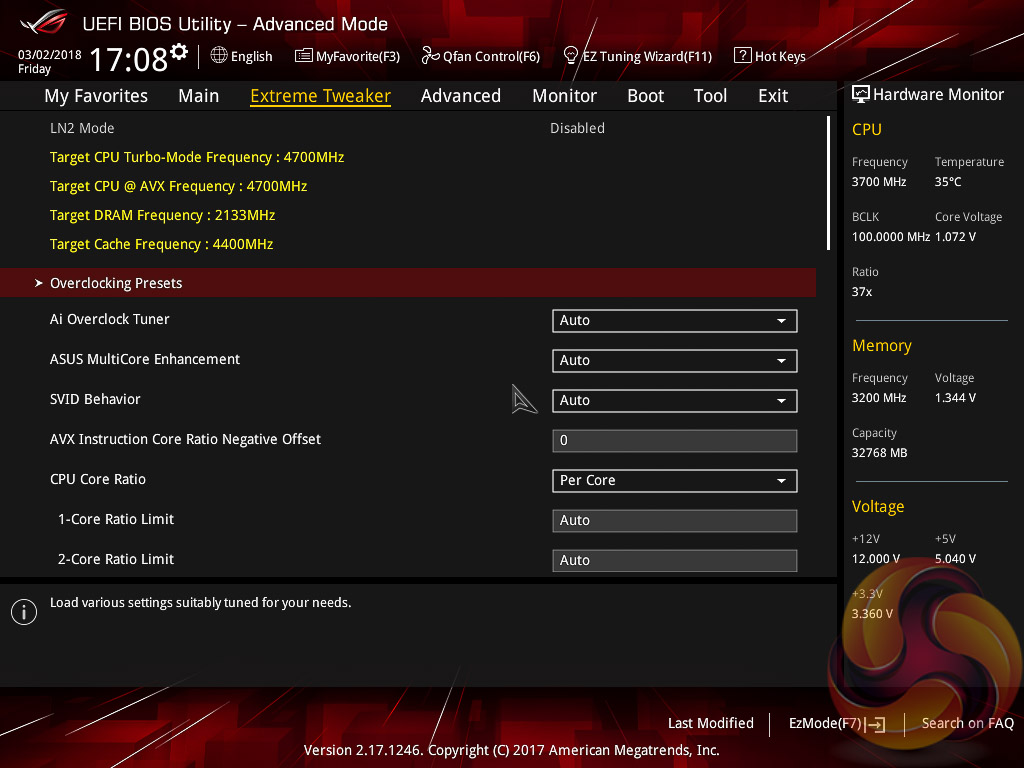Image resolution: width=1024 pixels, height=768 pixels.
Task: Open Last Modified settings
Action: coord(711,723)
